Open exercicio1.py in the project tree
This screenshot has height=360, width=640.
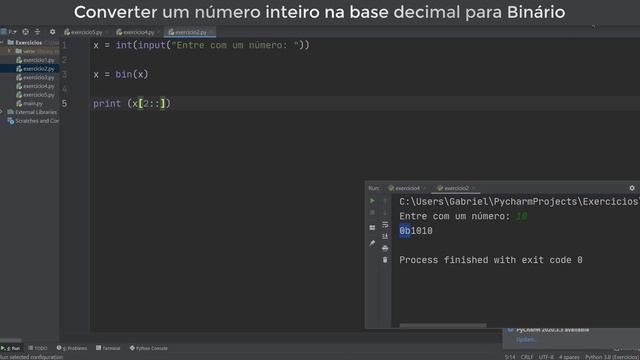pyautogui.click(x=35, y=60)
